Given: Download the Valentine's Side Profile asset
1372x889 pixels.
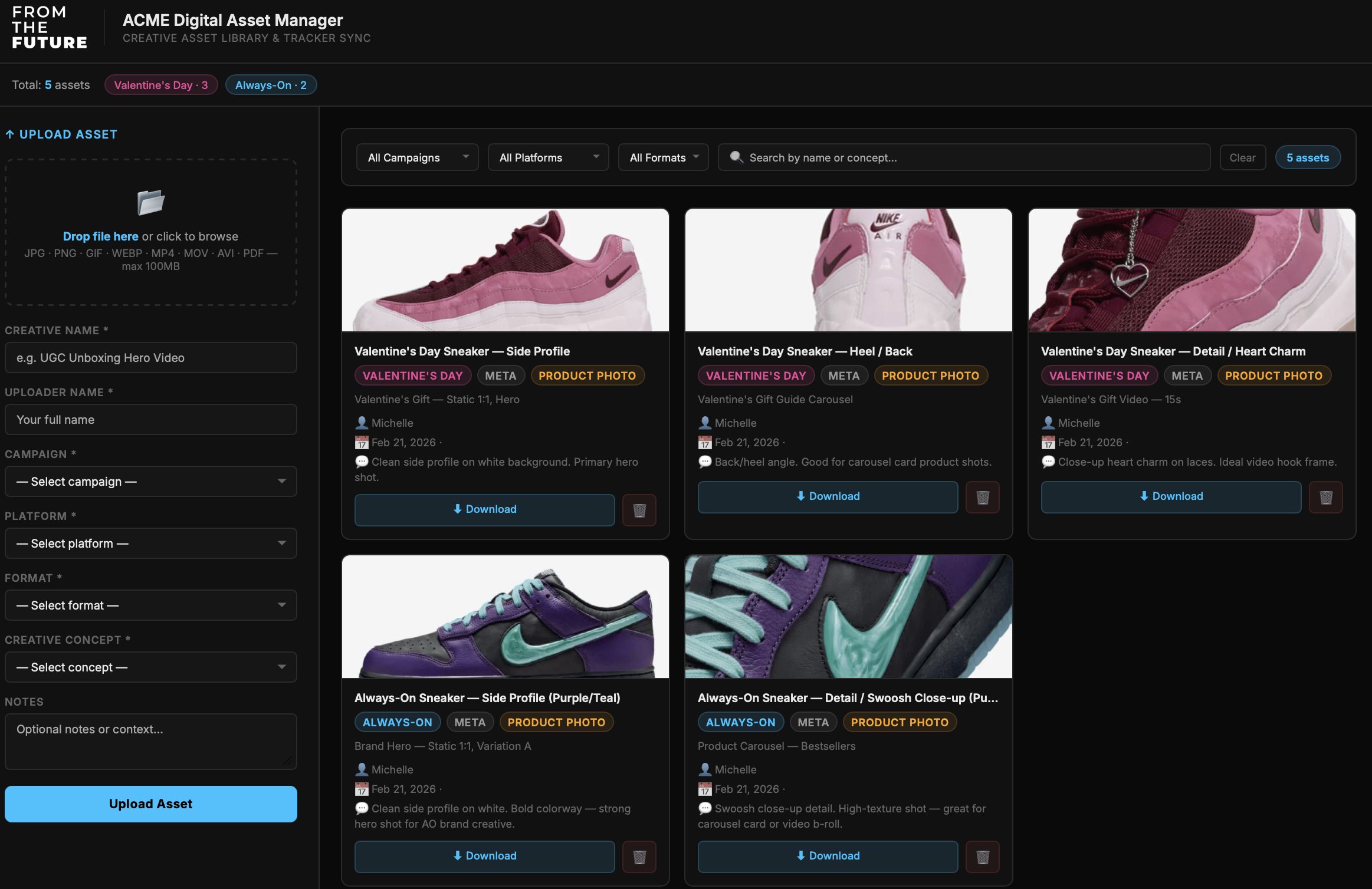Looking at the screenshot, I should (484, 509).
